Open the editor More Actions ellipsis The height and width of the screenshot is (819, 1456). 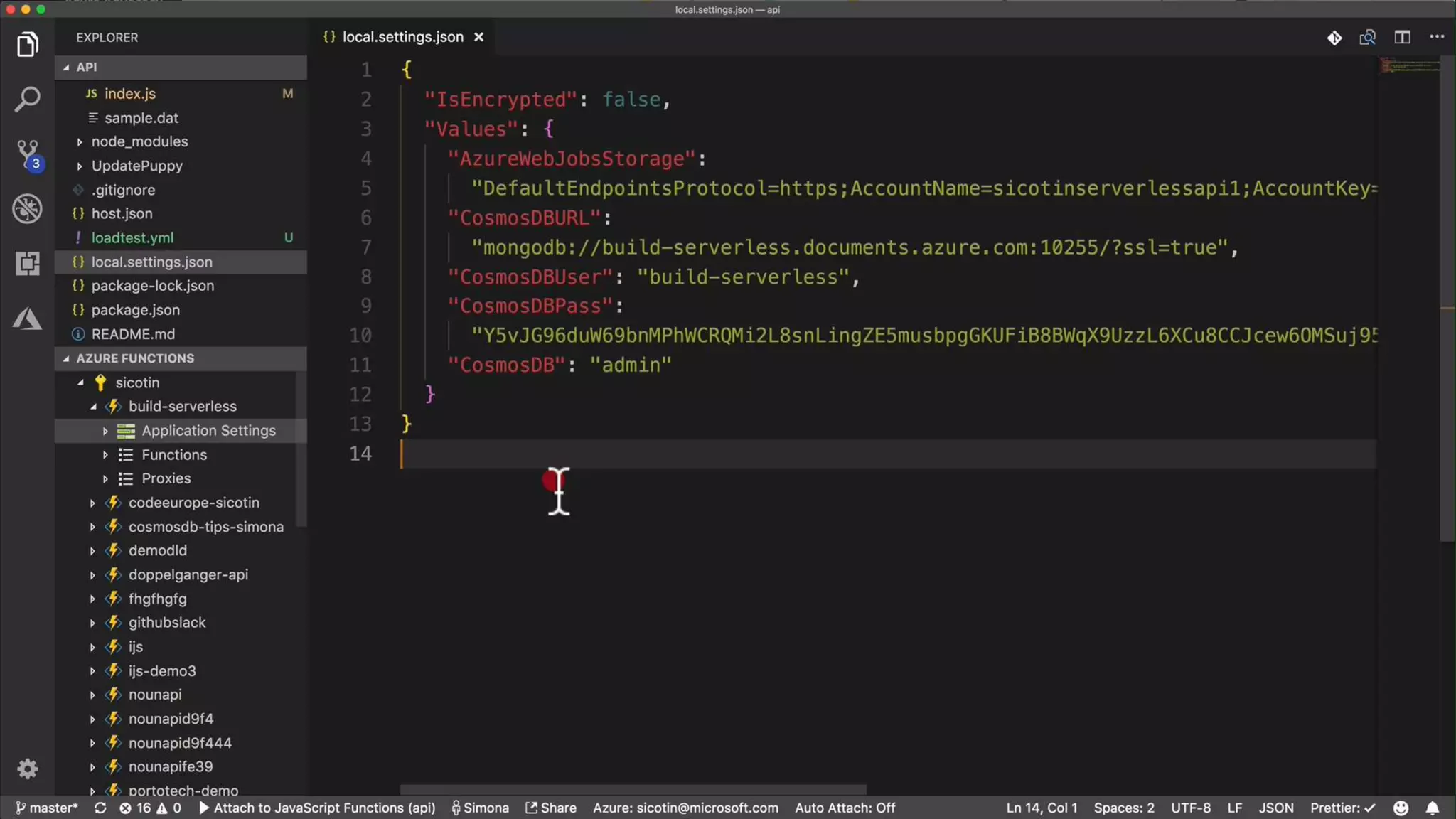click(1437, 37)
